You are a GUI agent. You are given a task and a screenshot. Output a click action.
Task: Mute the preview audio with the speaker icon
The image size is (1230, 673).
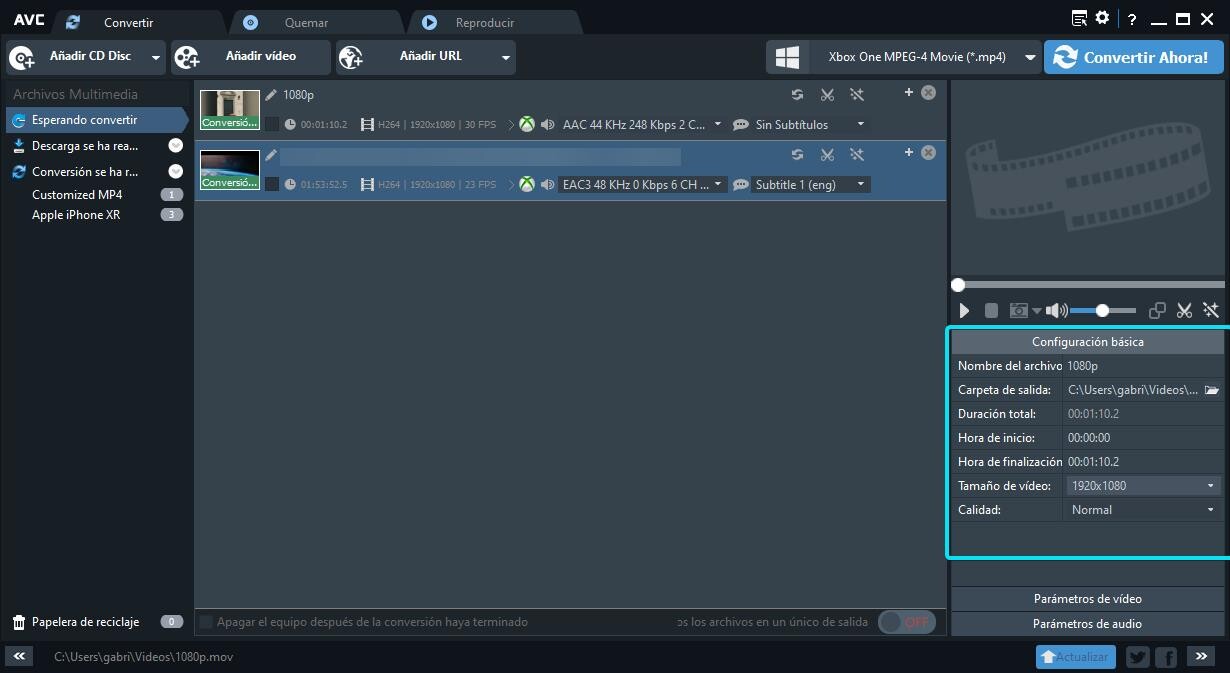(x=1056, y=310)
